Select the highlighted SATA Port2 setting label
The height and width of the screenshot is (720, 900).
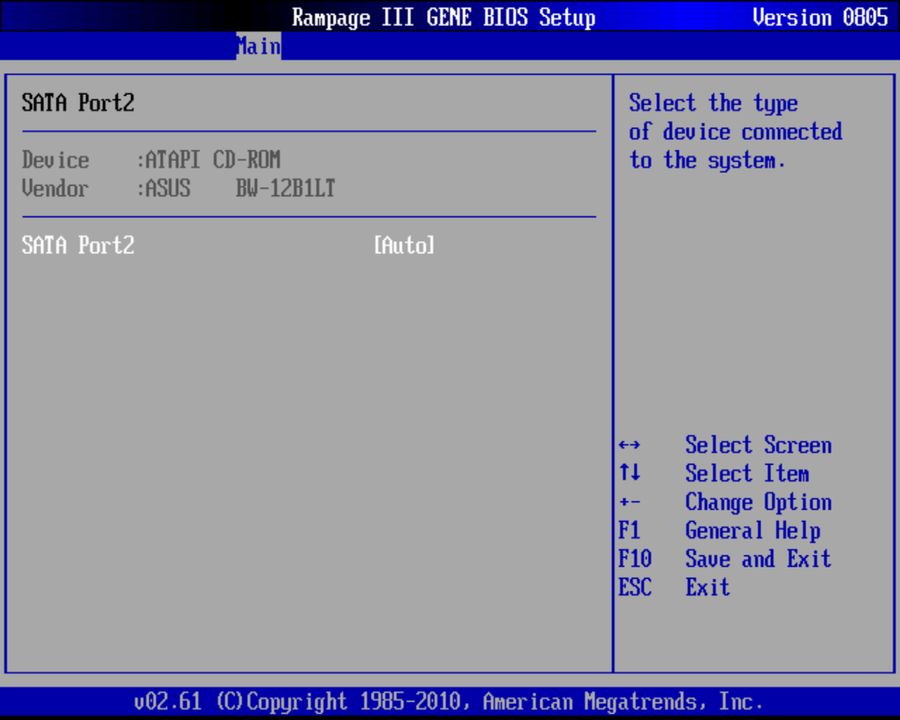tap(78, 245)
